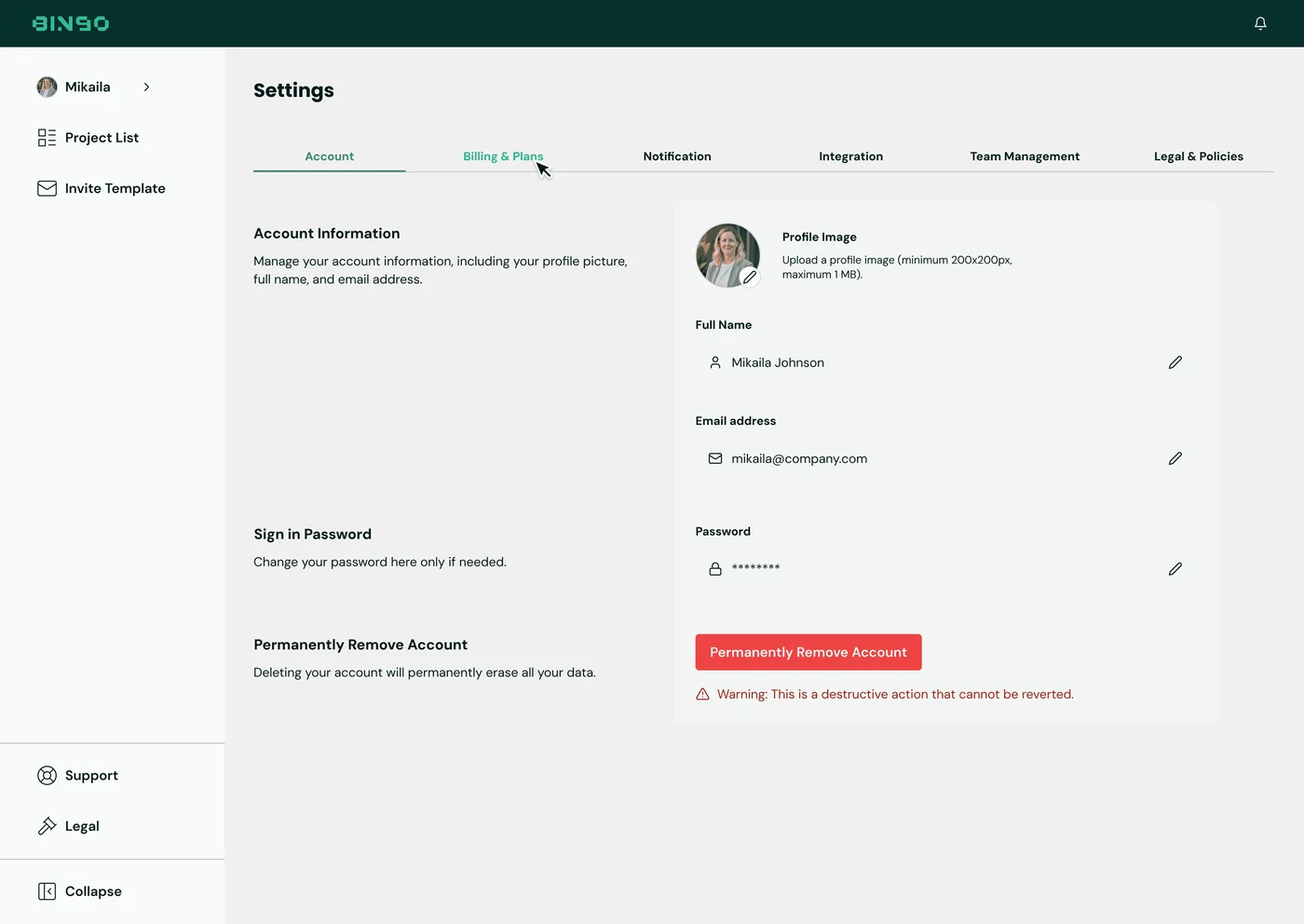Click the destructive action warning text
This screenshot has width=1304, height=924.
point(895,694)
